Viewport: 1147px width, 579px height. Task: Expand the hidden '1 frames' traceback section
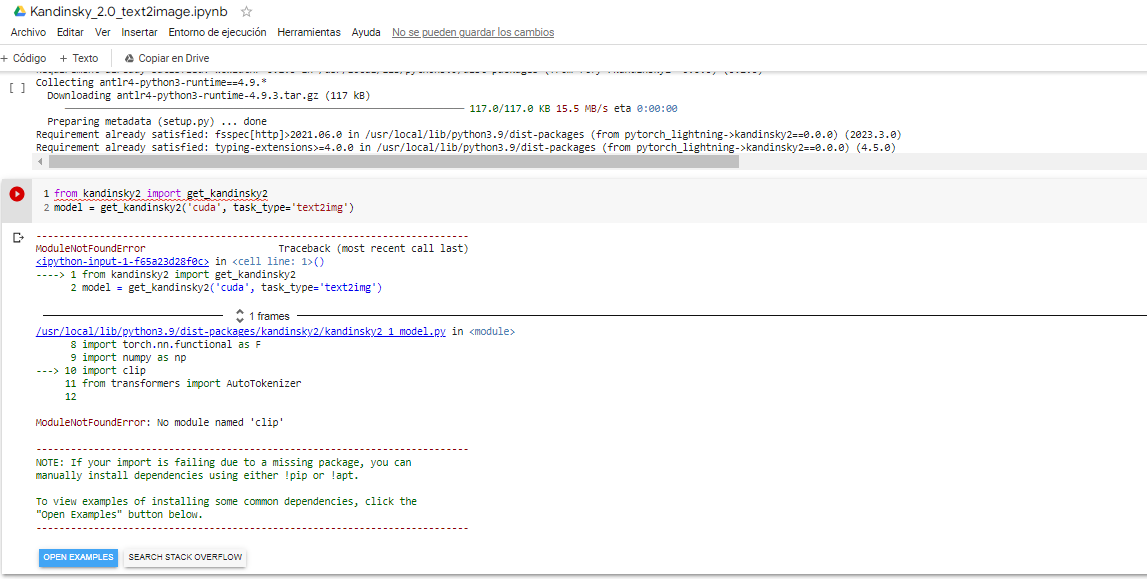262,314
